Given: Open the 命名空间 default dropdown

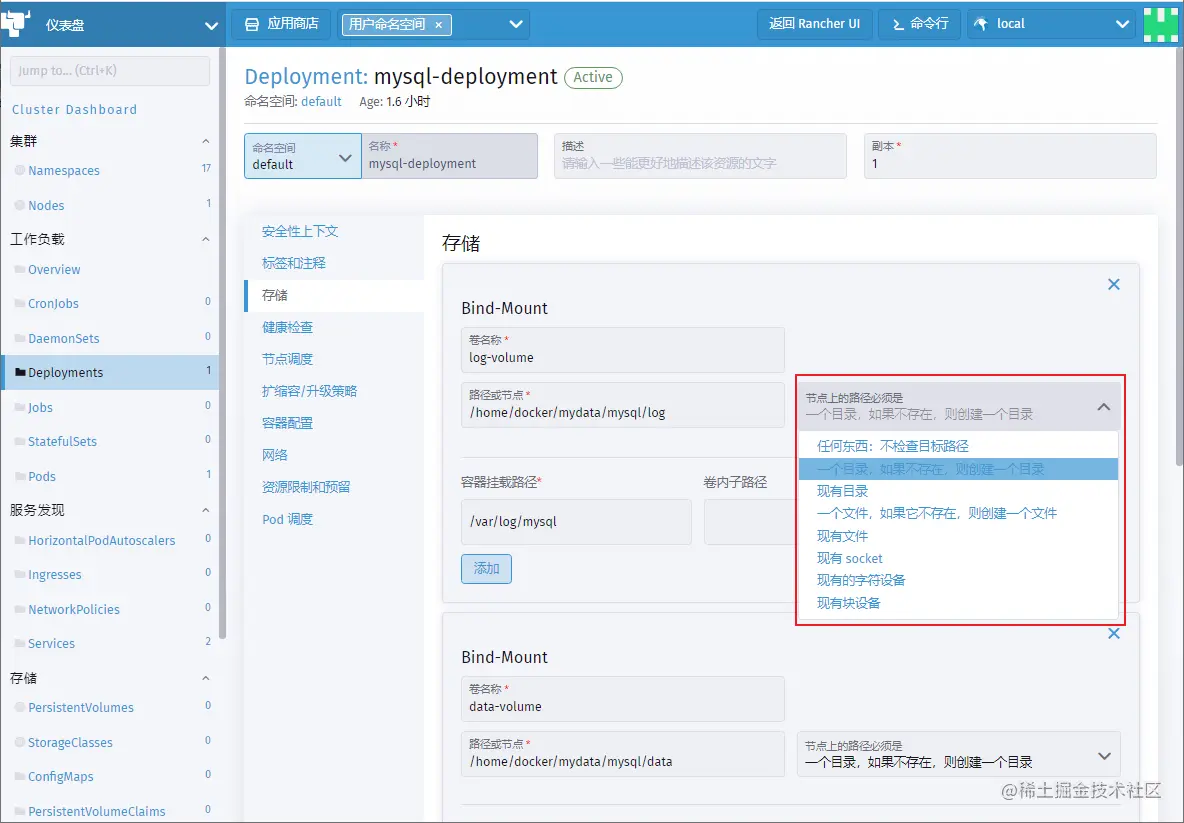Looking at the screenshot, I should point(303,156).
